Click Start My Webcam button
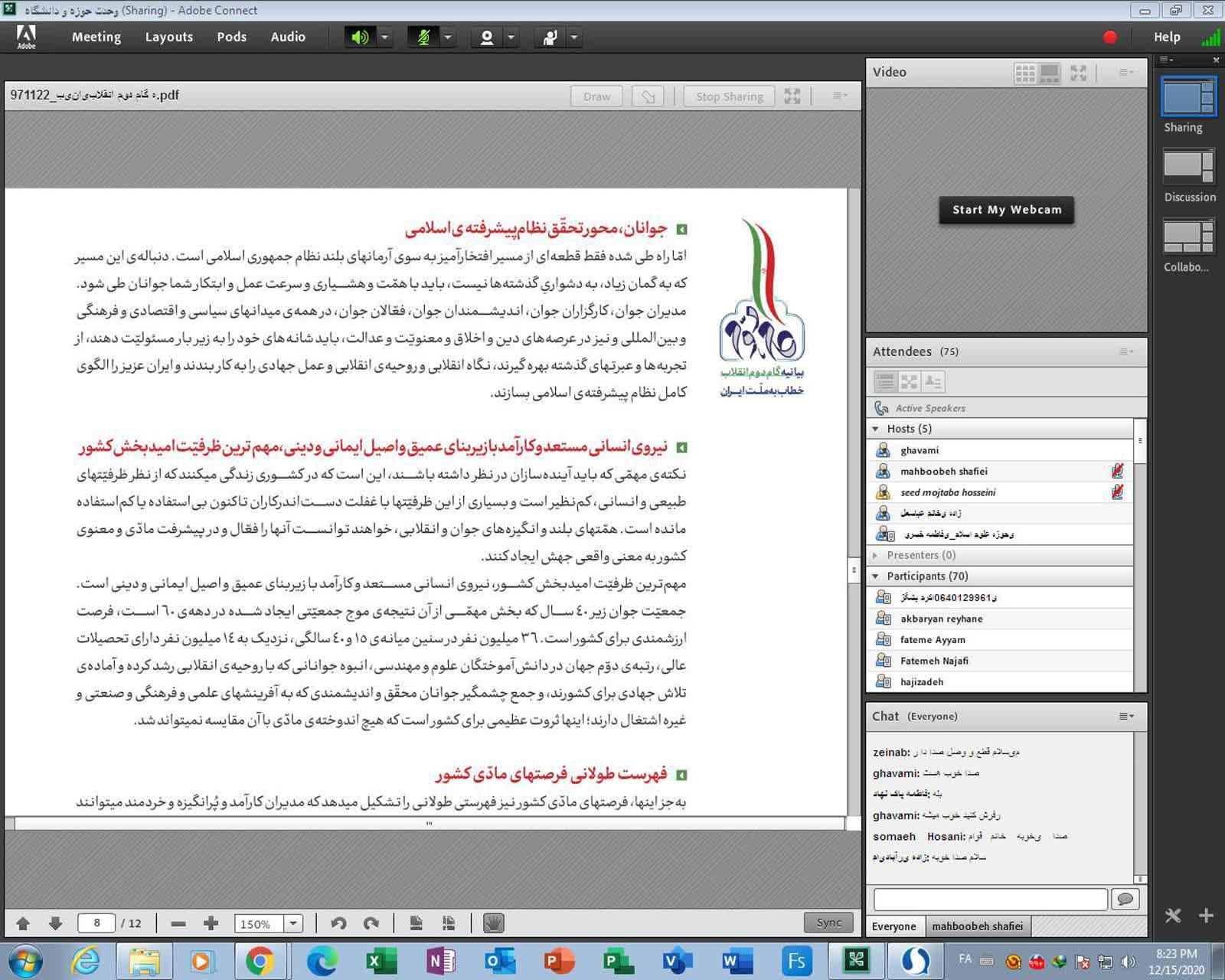This screenshot has width=1225, height=980. [x=1006, y=210]
